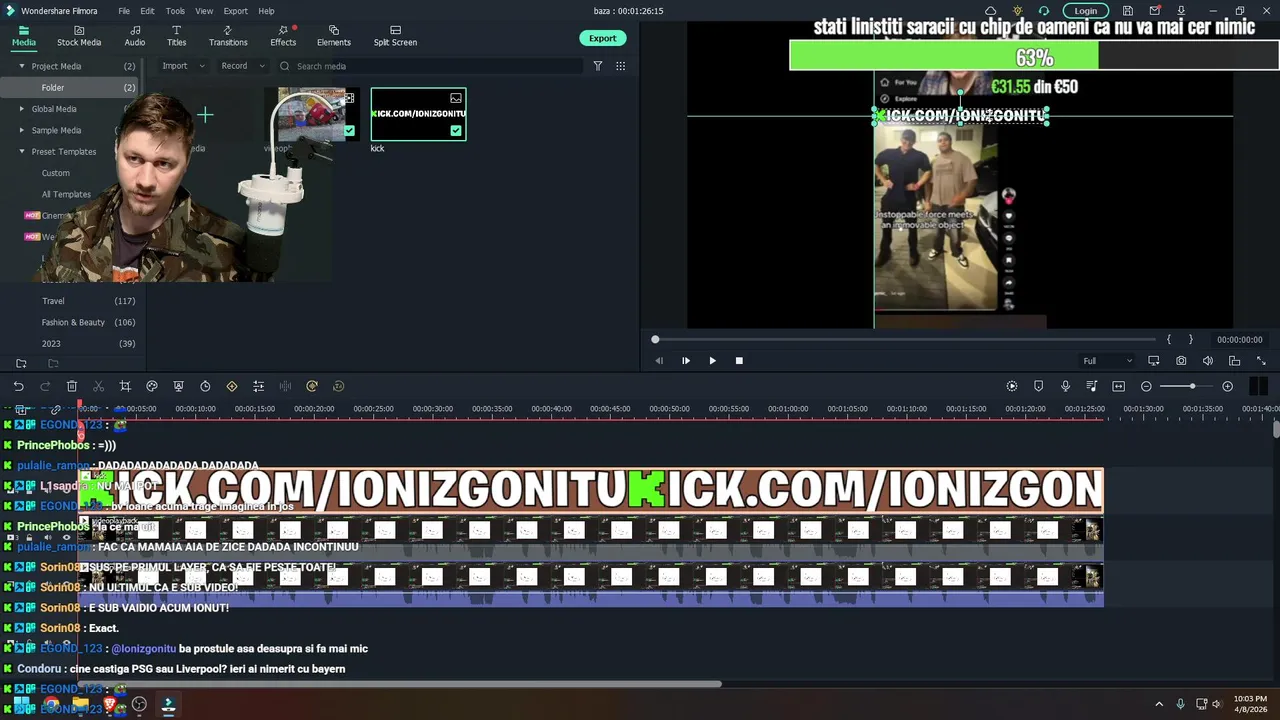
Task: Save project with floppy disk icon
Action: click(1127, 11)
